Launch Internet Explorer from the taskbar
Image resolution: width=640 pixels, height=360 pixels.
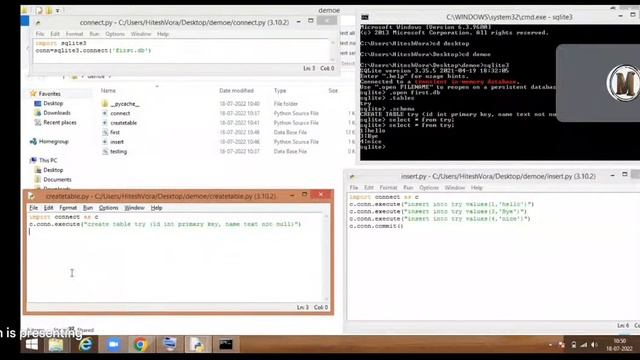(x=85, y=345)
